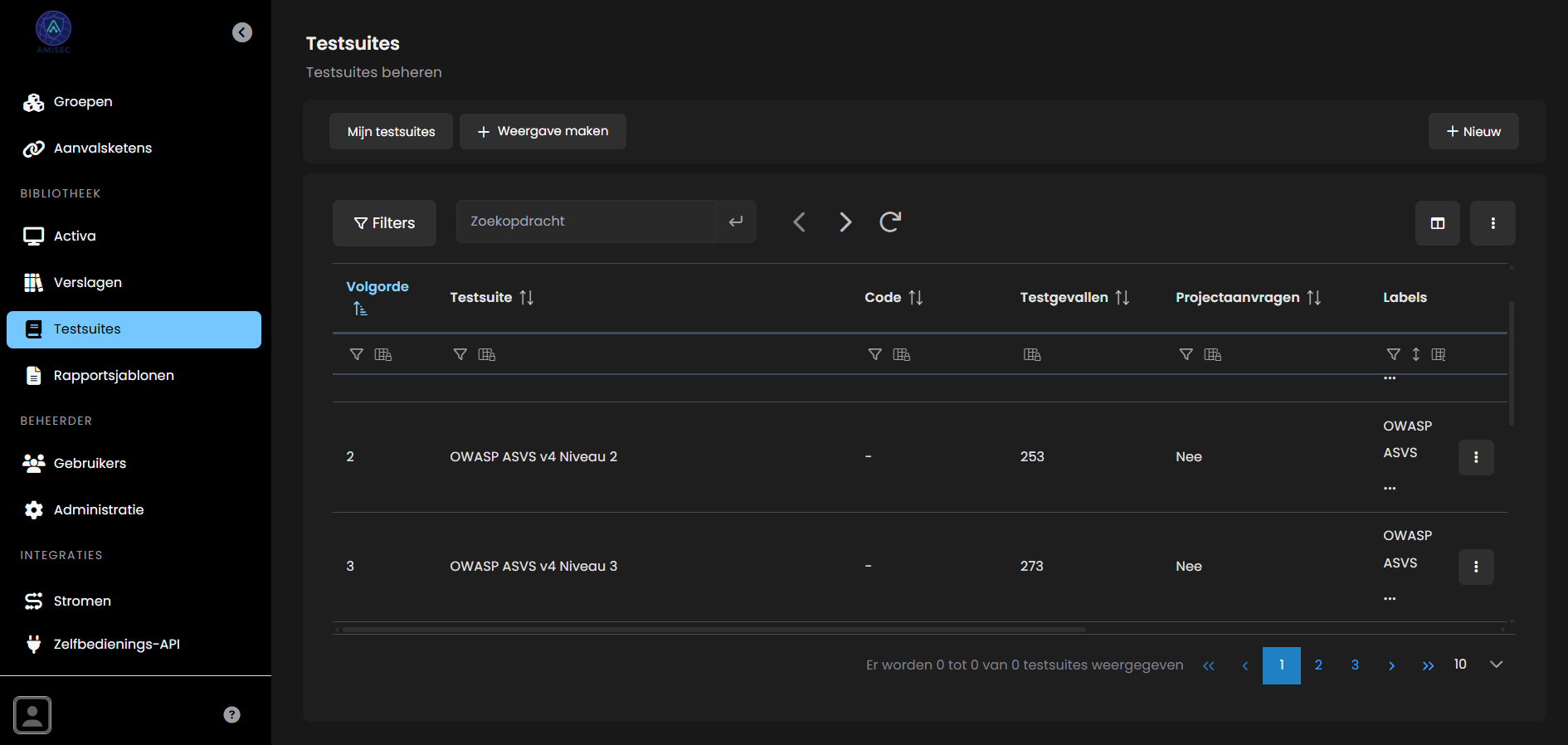The image size is (1568, 745).
Task: Click the filter icon under Code column
Action: coord(874,354)
